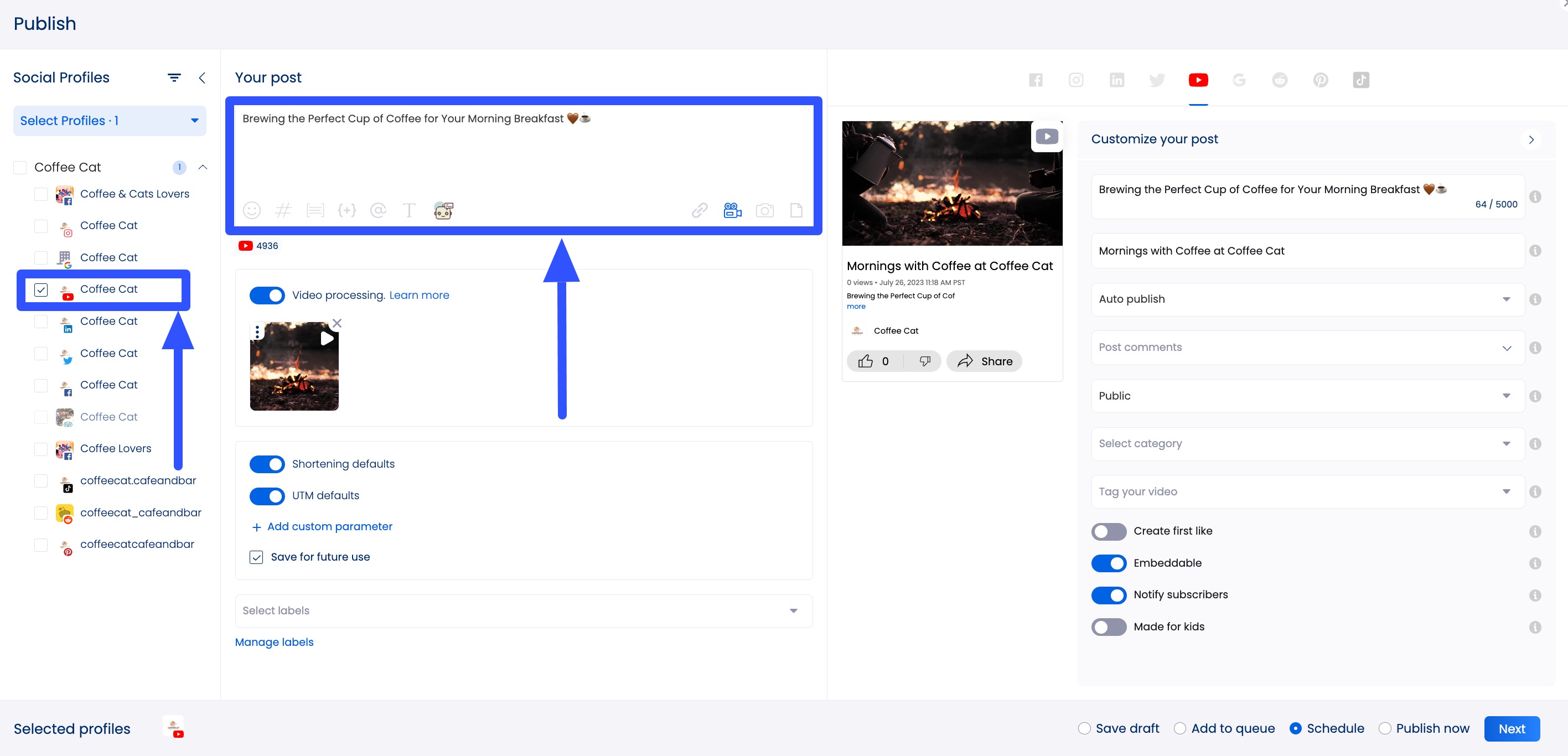Toggle the Made for kids switch
This screenshot has height=756, width=1568.
pos(1109,627)
